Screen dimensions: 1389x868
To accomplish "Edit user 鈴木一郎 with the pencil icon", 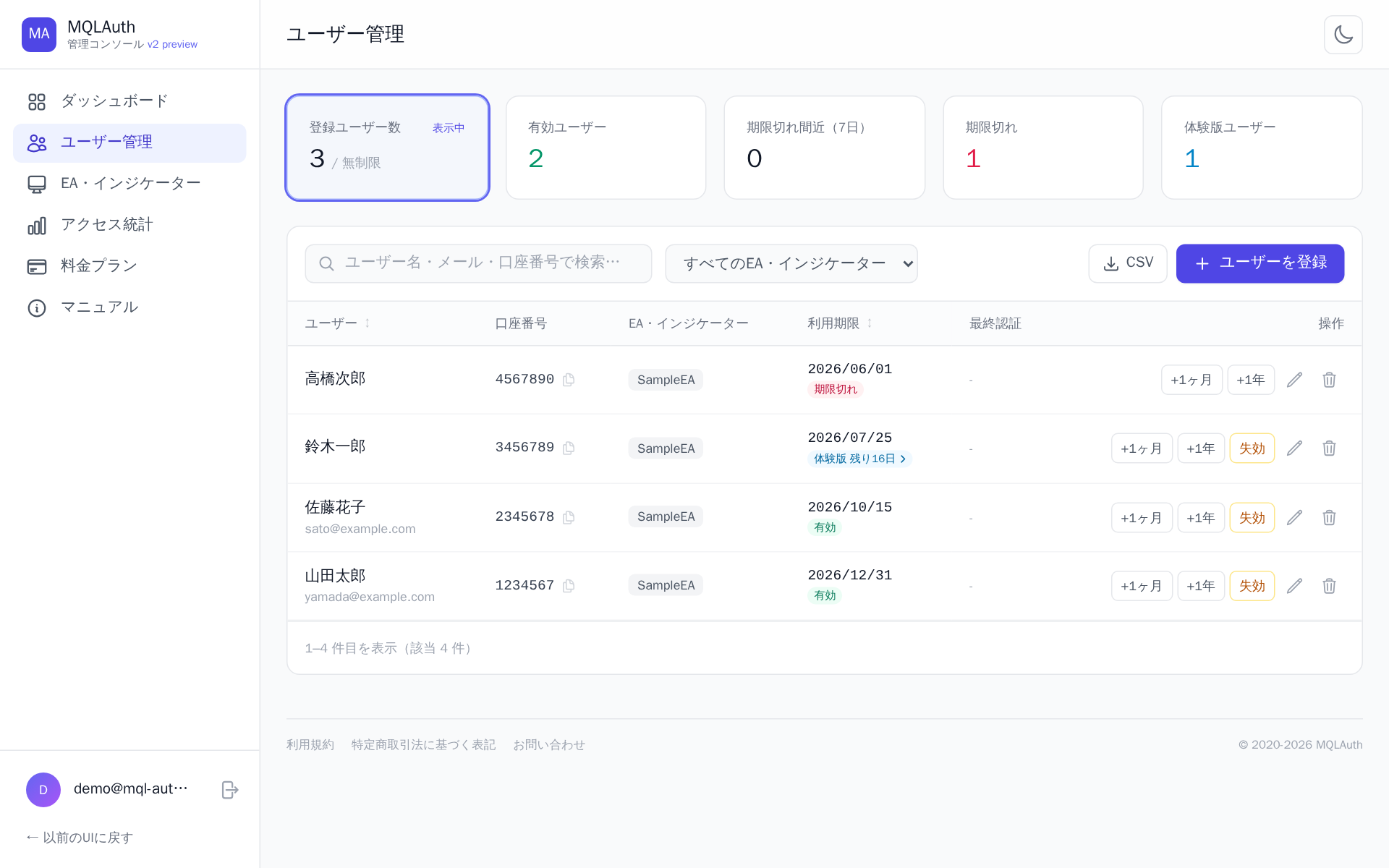I will [x=1294, y=448].
